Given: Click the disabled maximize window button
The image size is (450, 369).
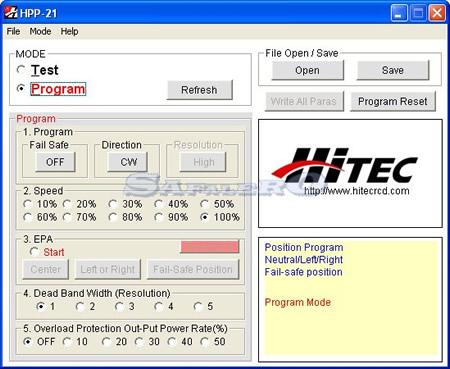Looking at the screenshot, I should 418,13.
